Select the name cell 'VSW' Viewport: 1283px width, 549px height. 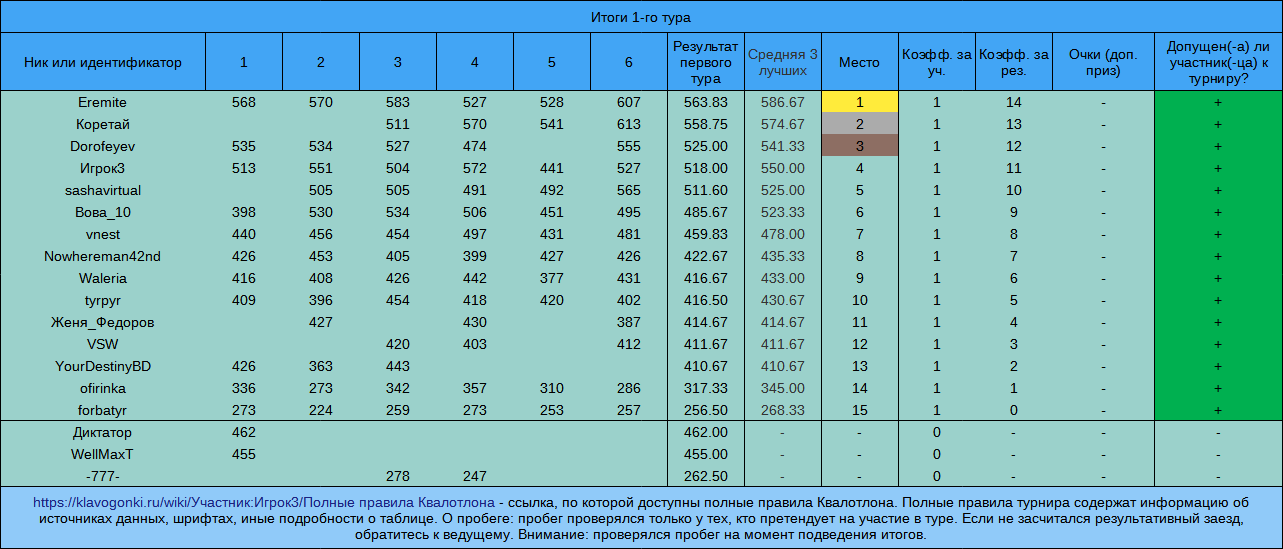103,345
